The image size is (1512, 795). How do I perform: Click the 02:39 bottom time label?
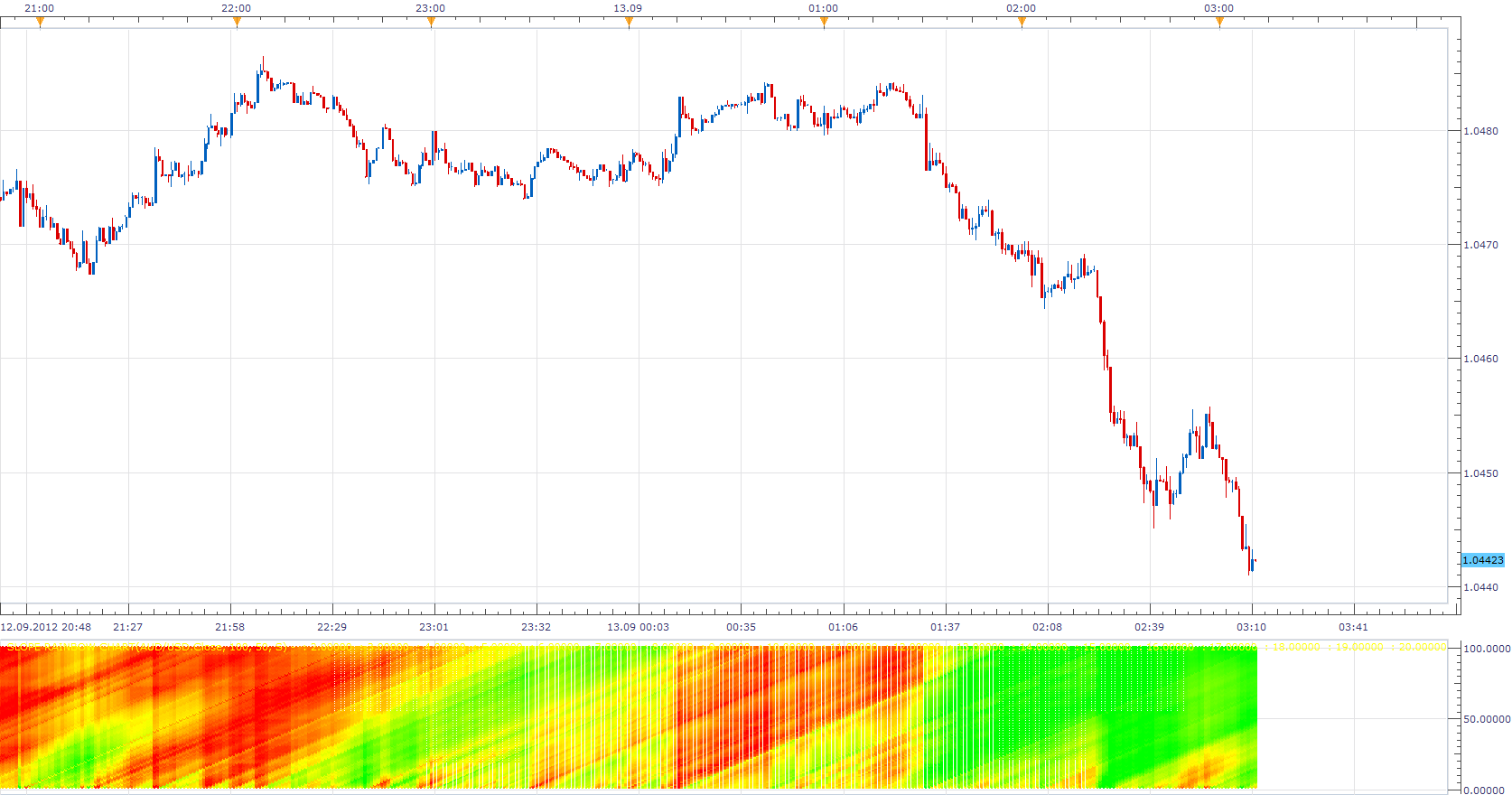pos(1149,627)
